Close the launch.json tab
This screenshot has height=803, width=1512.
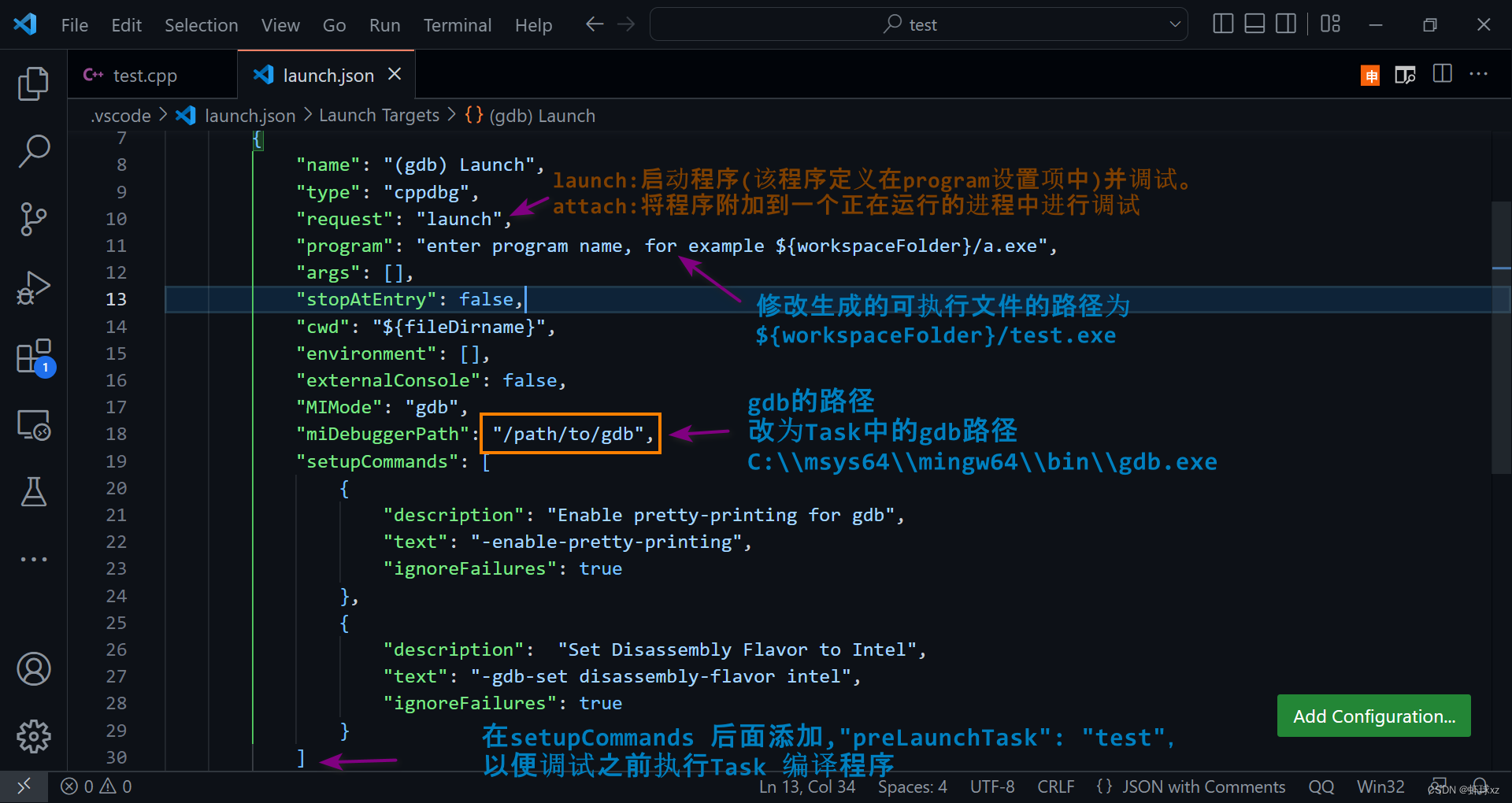[395, 74]
